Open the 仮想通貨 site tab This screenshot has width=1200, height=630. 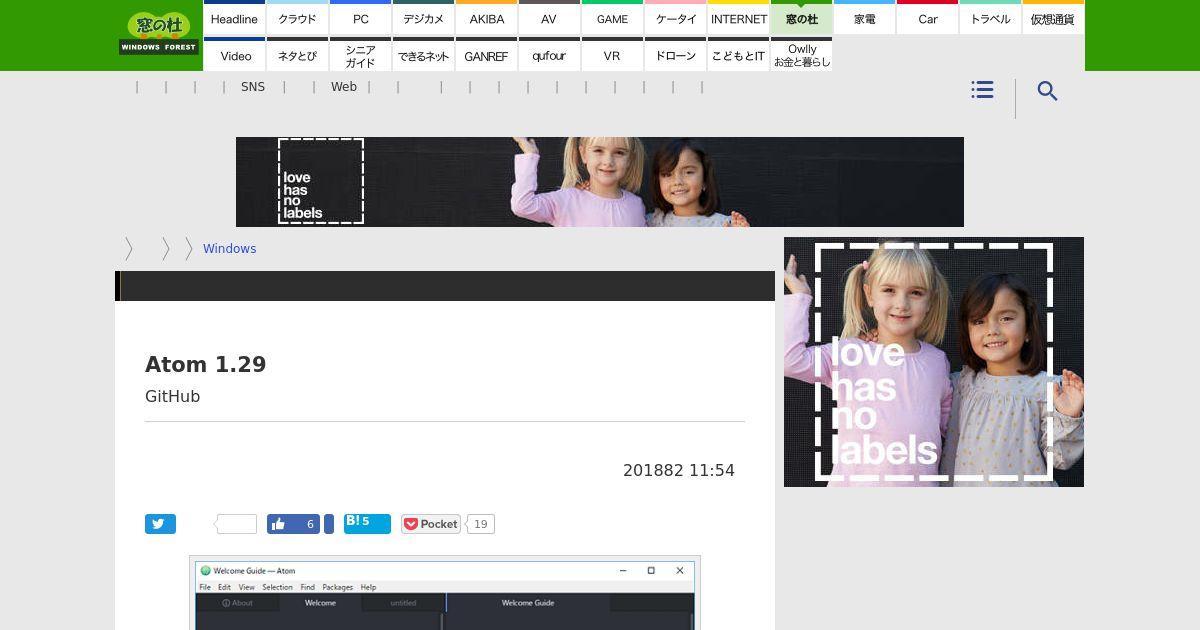1053,18
